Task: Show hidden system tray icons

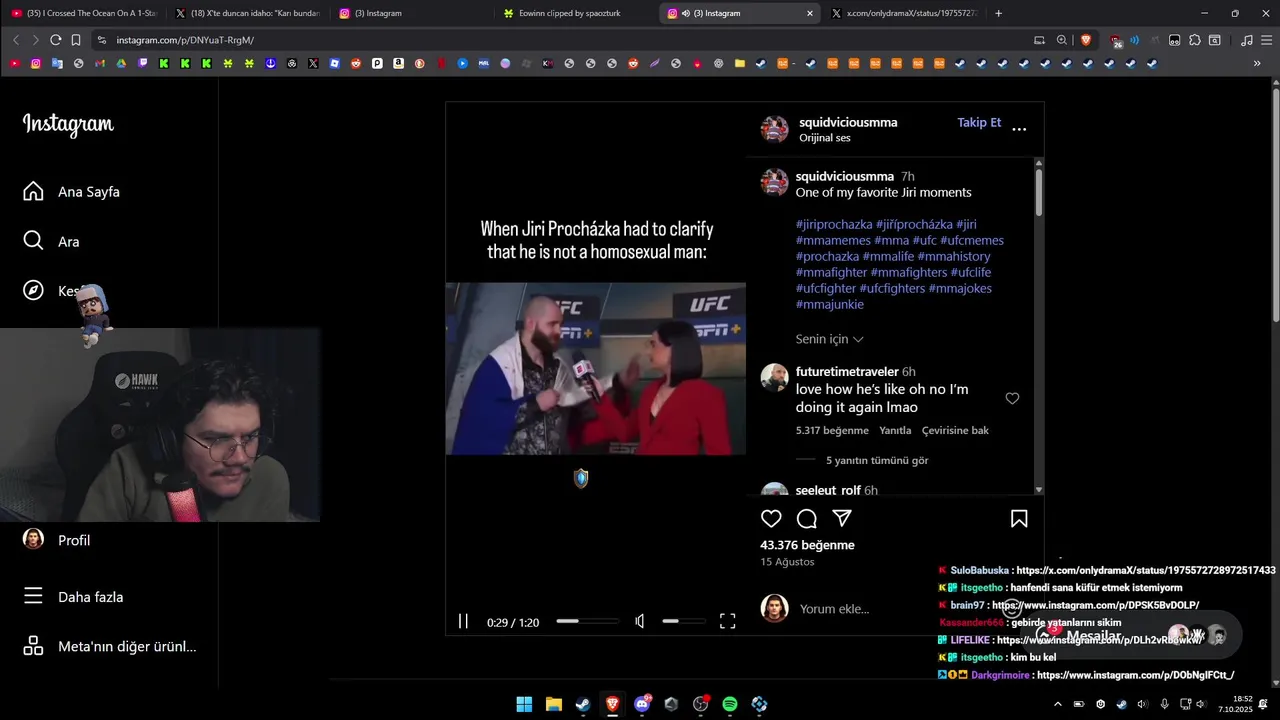Action: [1058, 704]
